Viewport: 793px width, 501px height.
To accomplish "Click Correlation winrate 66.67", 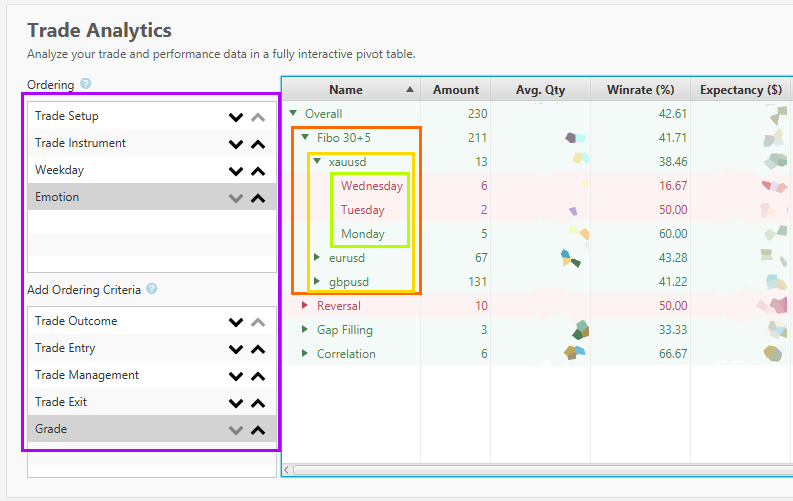I will [673, 354].
